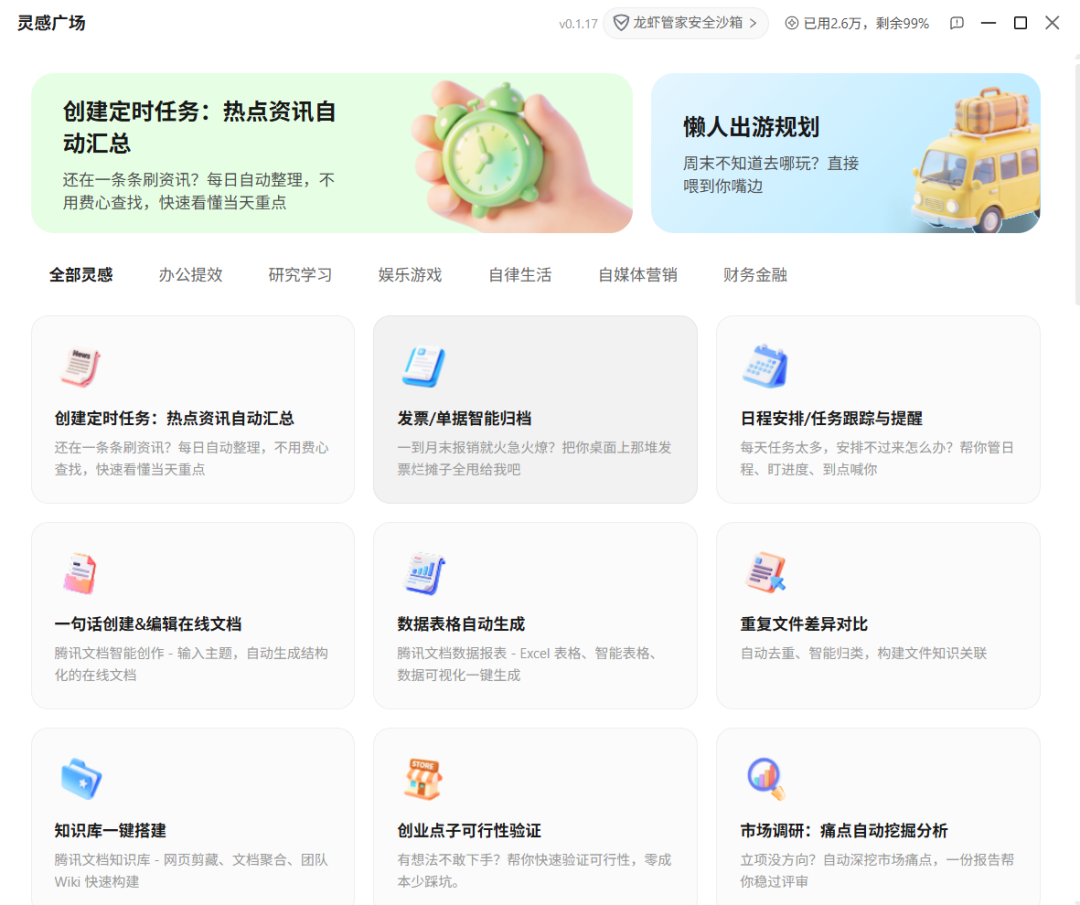Viewport: 1080px width, 905px height.
Task: Click the folder icon on 知识库一键搭建 card
Action: (80, 779)
